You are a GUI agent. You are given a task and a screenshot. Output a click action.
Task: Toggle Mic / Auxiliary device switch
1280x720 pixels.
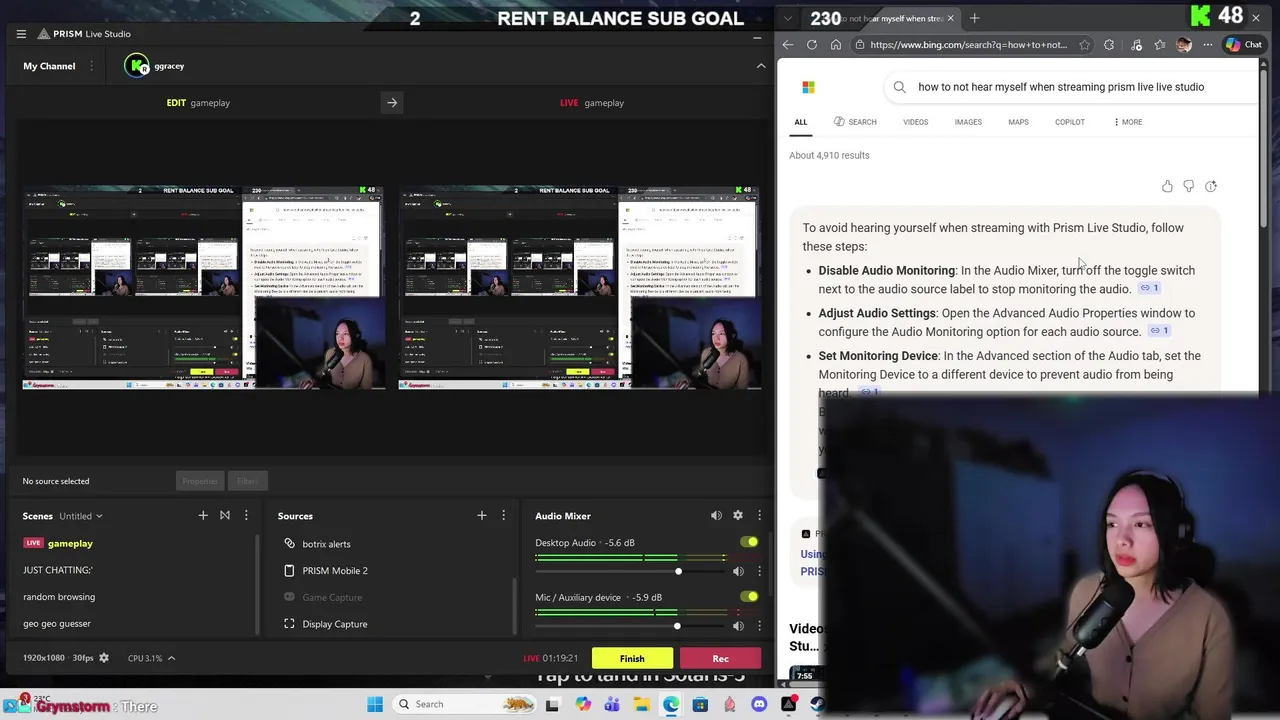[x=749, y=597]
